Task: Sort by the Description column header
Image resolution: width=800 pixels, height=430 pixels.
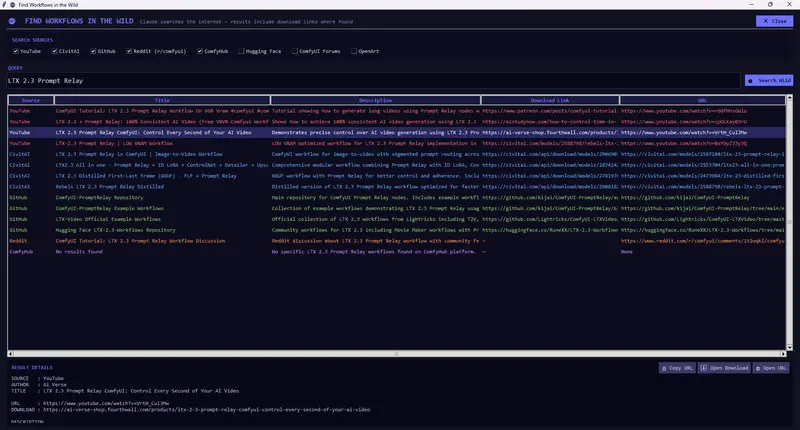Action: [376, 100]
